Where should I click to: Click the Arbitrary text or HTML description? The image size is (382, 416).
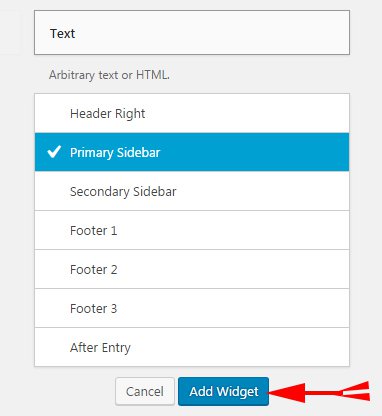point(109,75)
